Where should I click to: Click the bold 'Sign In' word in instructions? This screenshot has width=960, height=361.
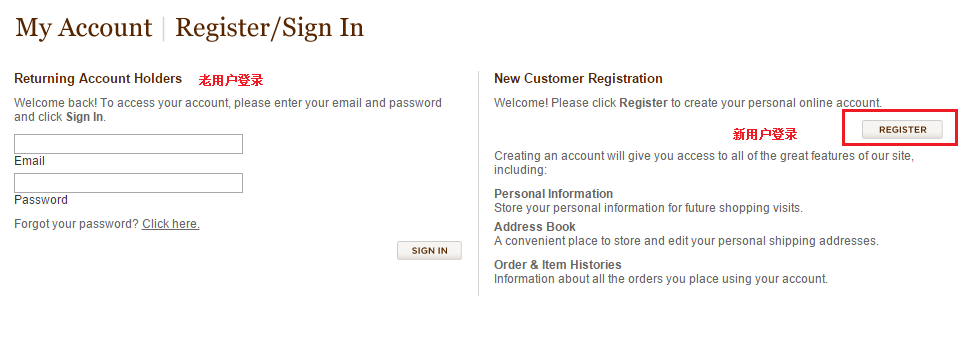click(x=84, y=117)
